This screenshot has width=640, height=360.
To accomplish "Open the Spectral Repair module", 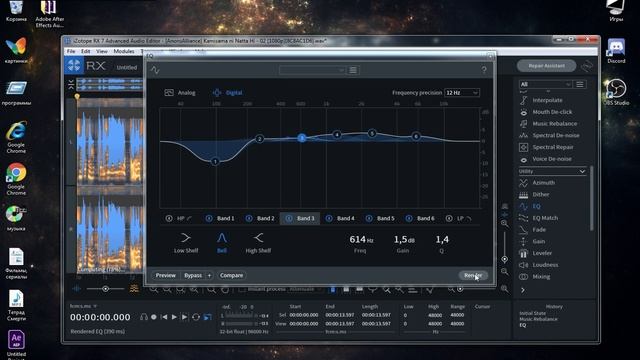I will tap(553, 147).
